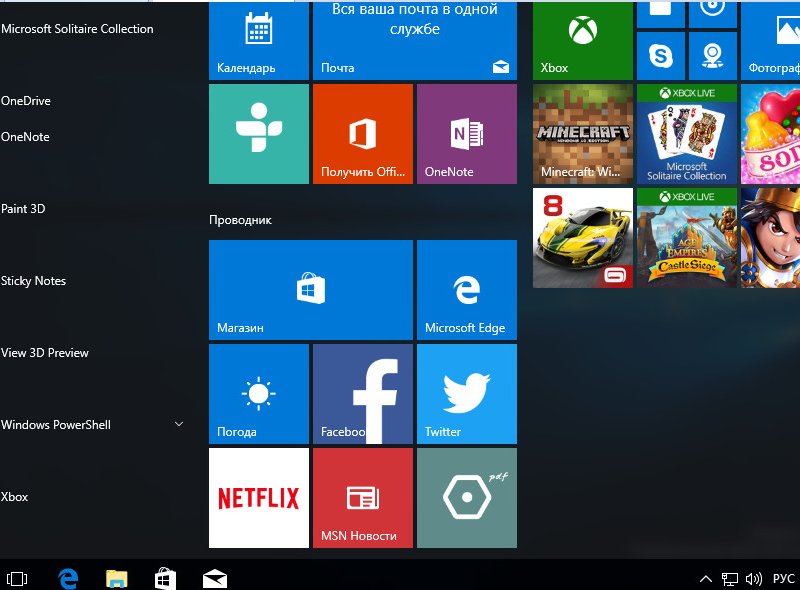The width and height of the screenshot is (800, 590).
Task: Open the Microsoft Solitaire Collection tile
Action: coord(687,134)
